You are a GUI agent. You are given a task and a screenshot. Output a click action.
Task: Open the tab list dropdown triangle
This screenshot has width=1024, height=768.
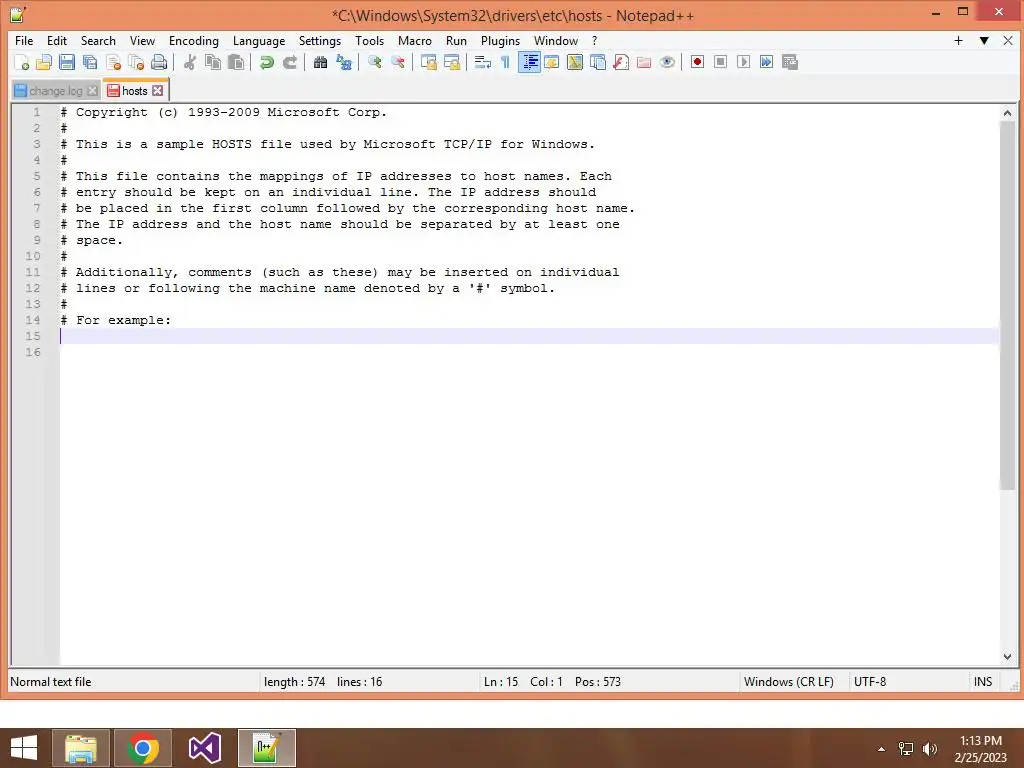point(984,40)
